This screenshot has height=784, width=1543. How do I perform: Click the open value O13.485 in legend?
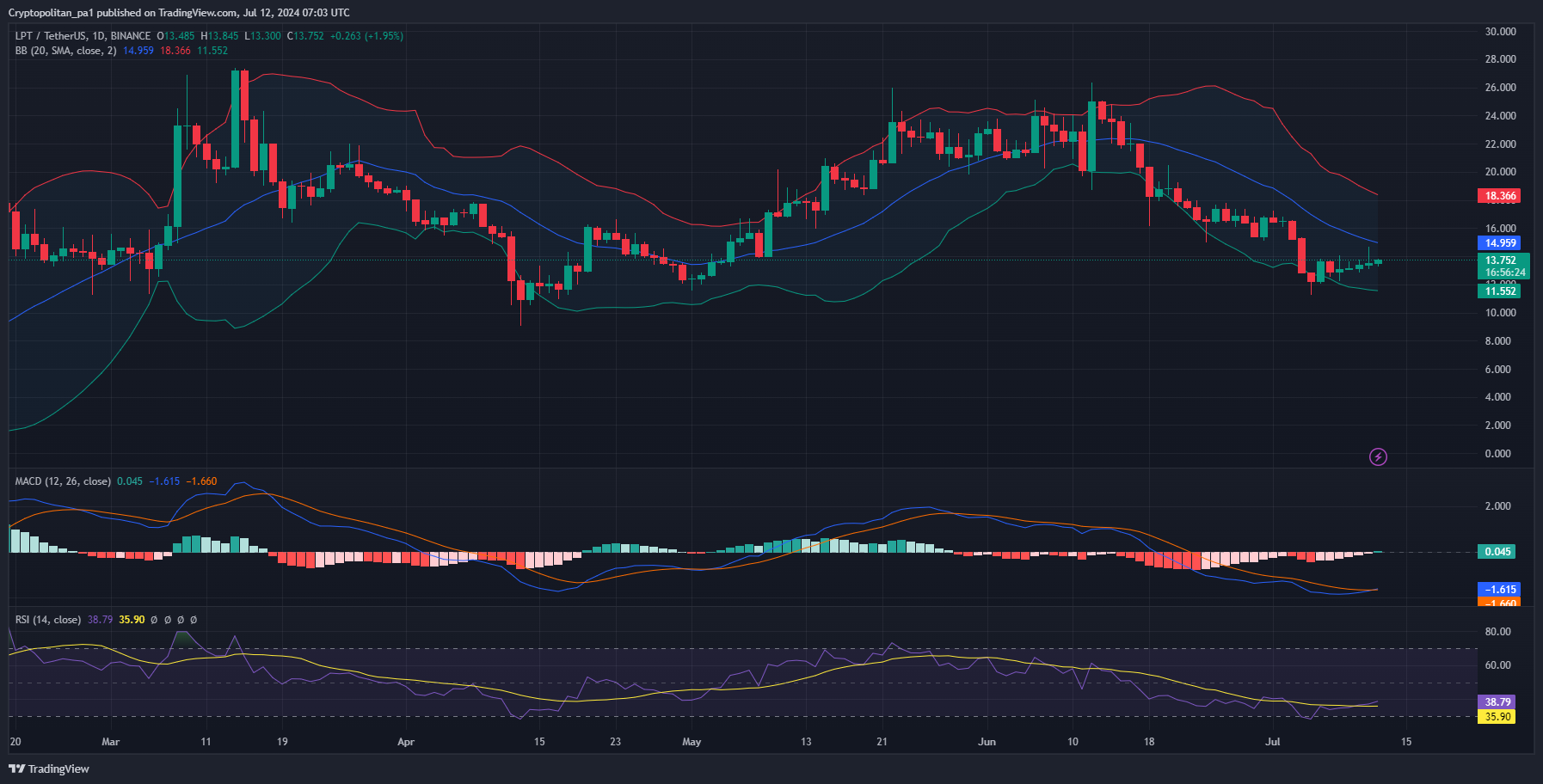click(x=175, y=36)
